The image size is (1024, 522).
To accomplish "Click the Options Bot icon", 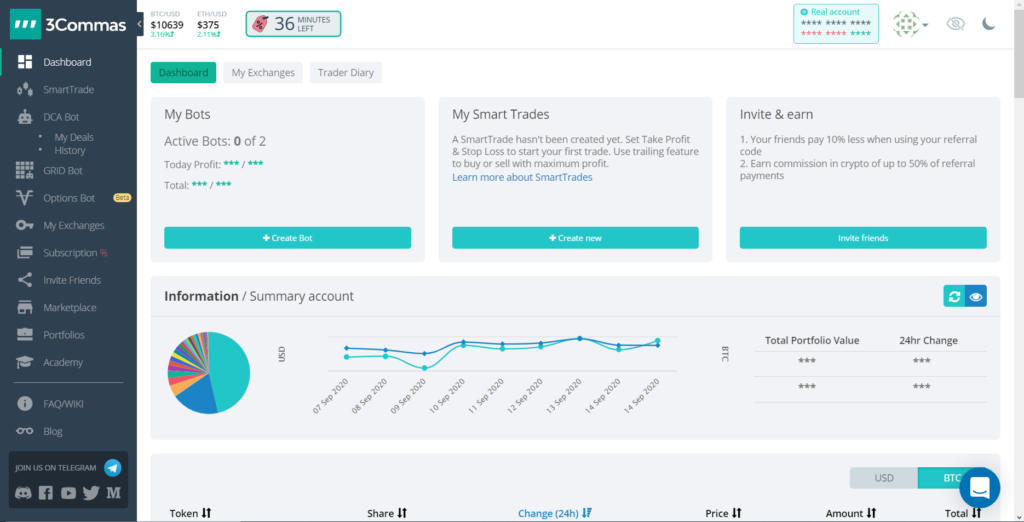I will point(25,198).
